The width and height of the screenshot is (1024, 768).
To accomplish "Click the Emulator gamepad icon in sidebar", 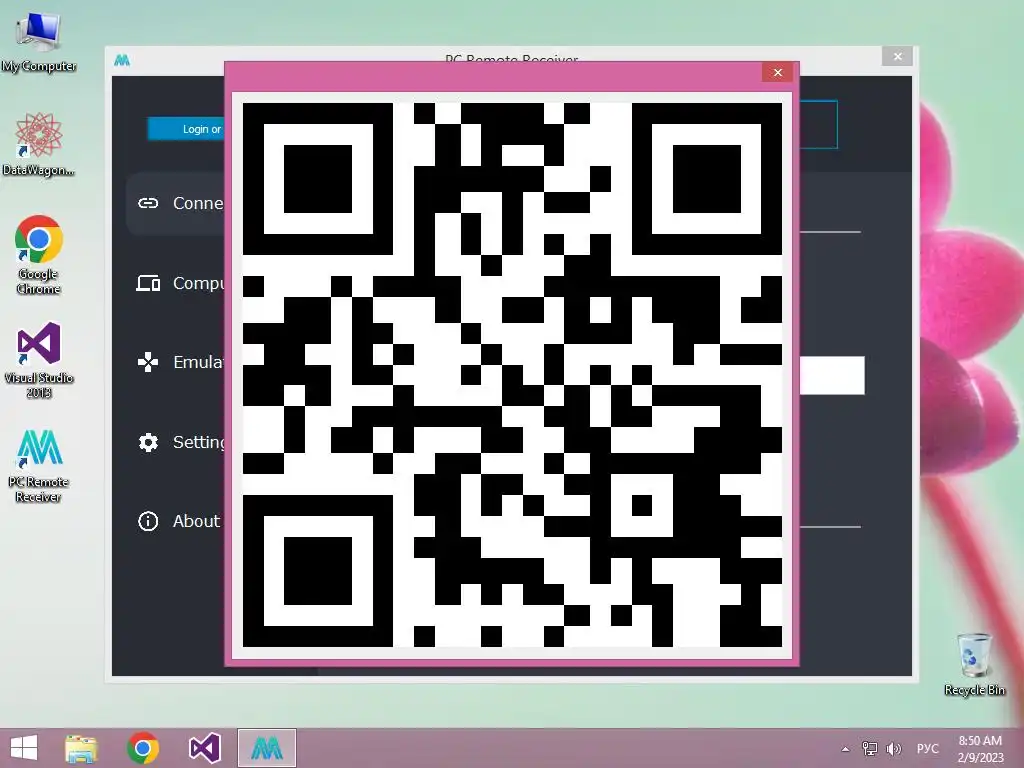I will [148, 362].
